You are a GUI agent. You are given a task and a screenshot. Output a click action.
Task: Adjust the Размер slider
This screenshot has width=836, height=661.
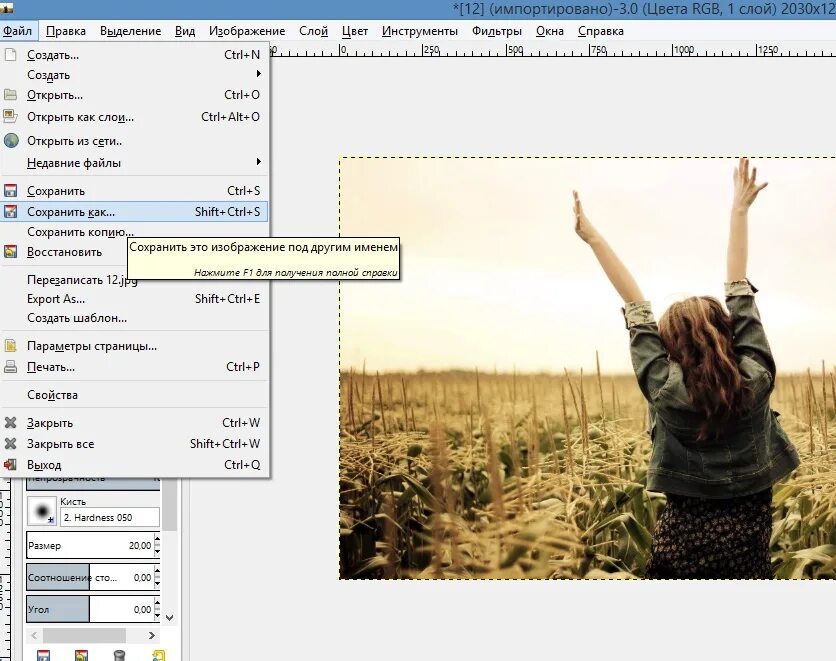coord(90,545)
